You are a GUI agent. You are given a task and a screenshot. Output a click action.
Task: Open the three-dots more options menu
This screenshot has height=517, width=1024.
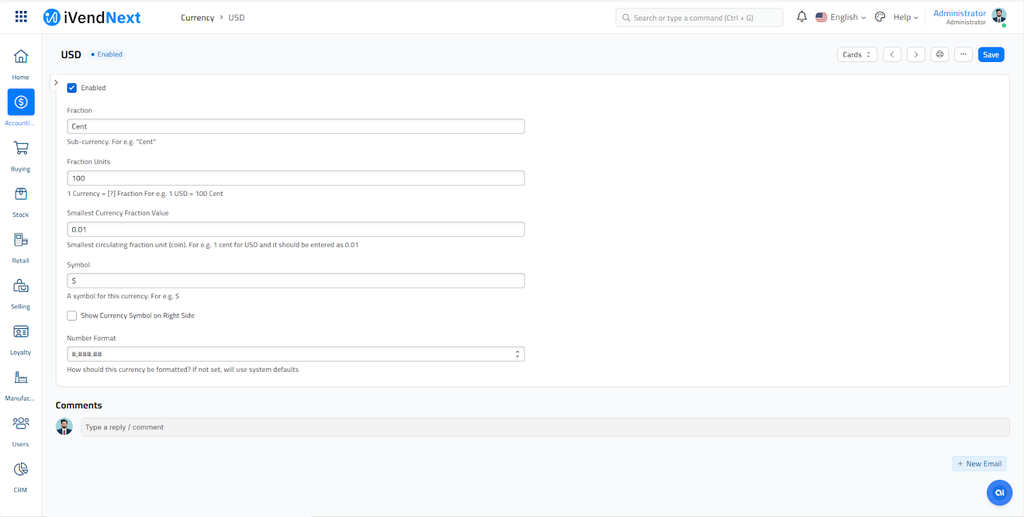pos(963,55)
